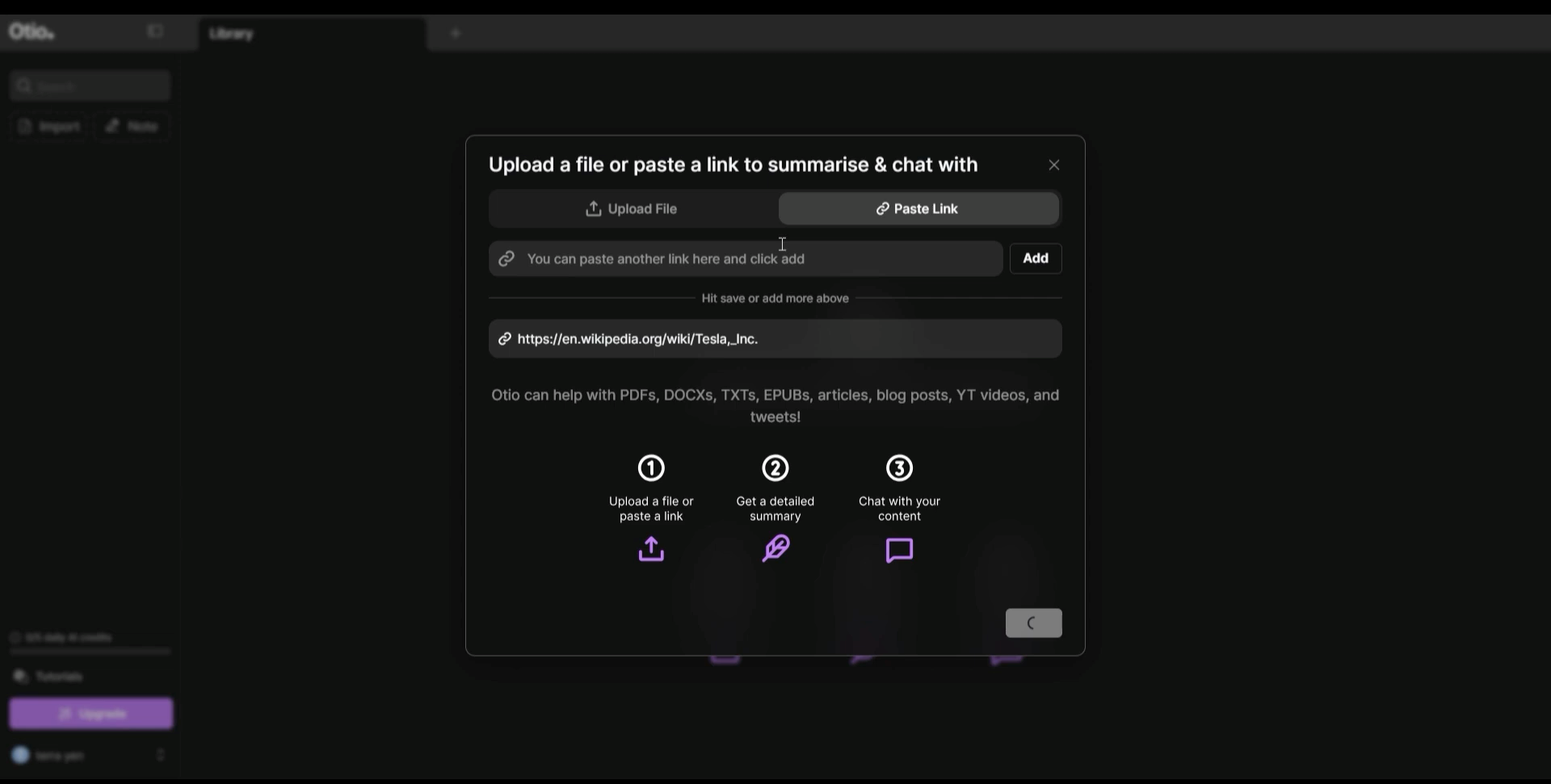This screenshot has width=1551, height=784.
Task: Click the circled number 2 step icon
Action: coord(775,468)
